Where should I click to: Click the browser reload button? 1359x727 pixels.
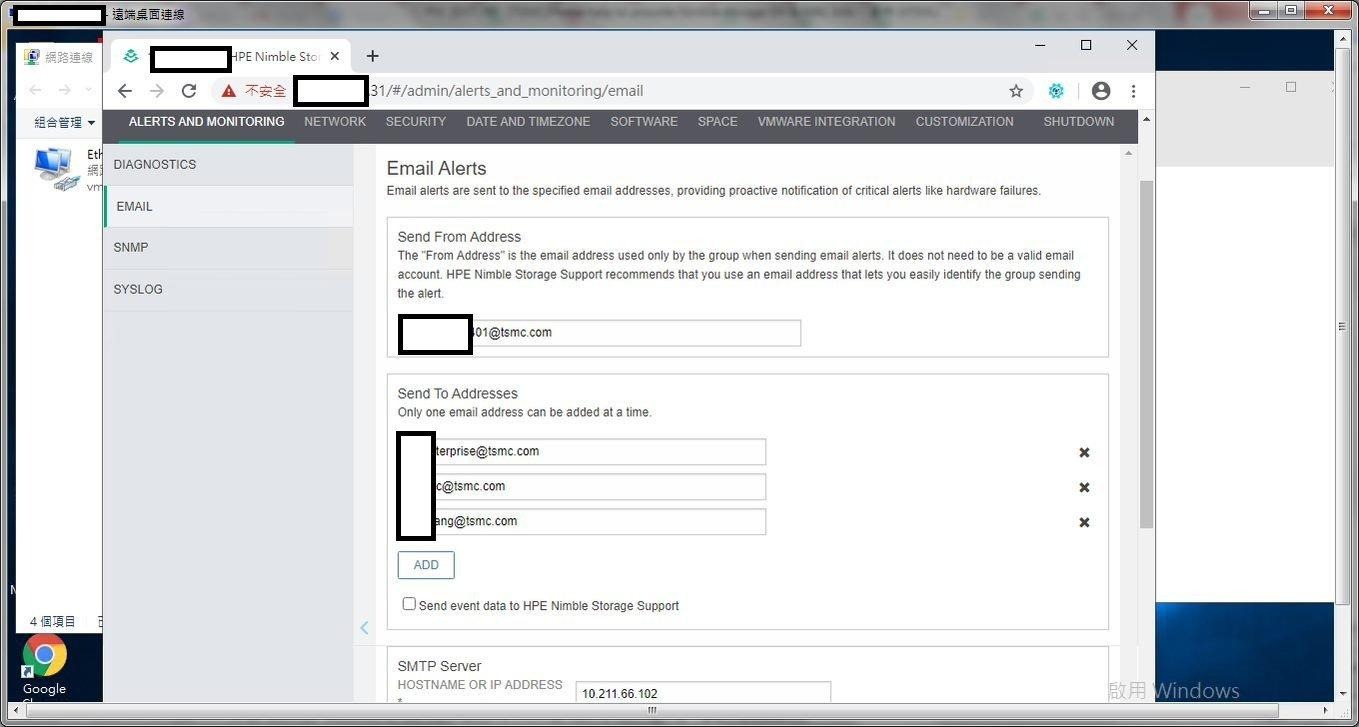pos(188,91)
